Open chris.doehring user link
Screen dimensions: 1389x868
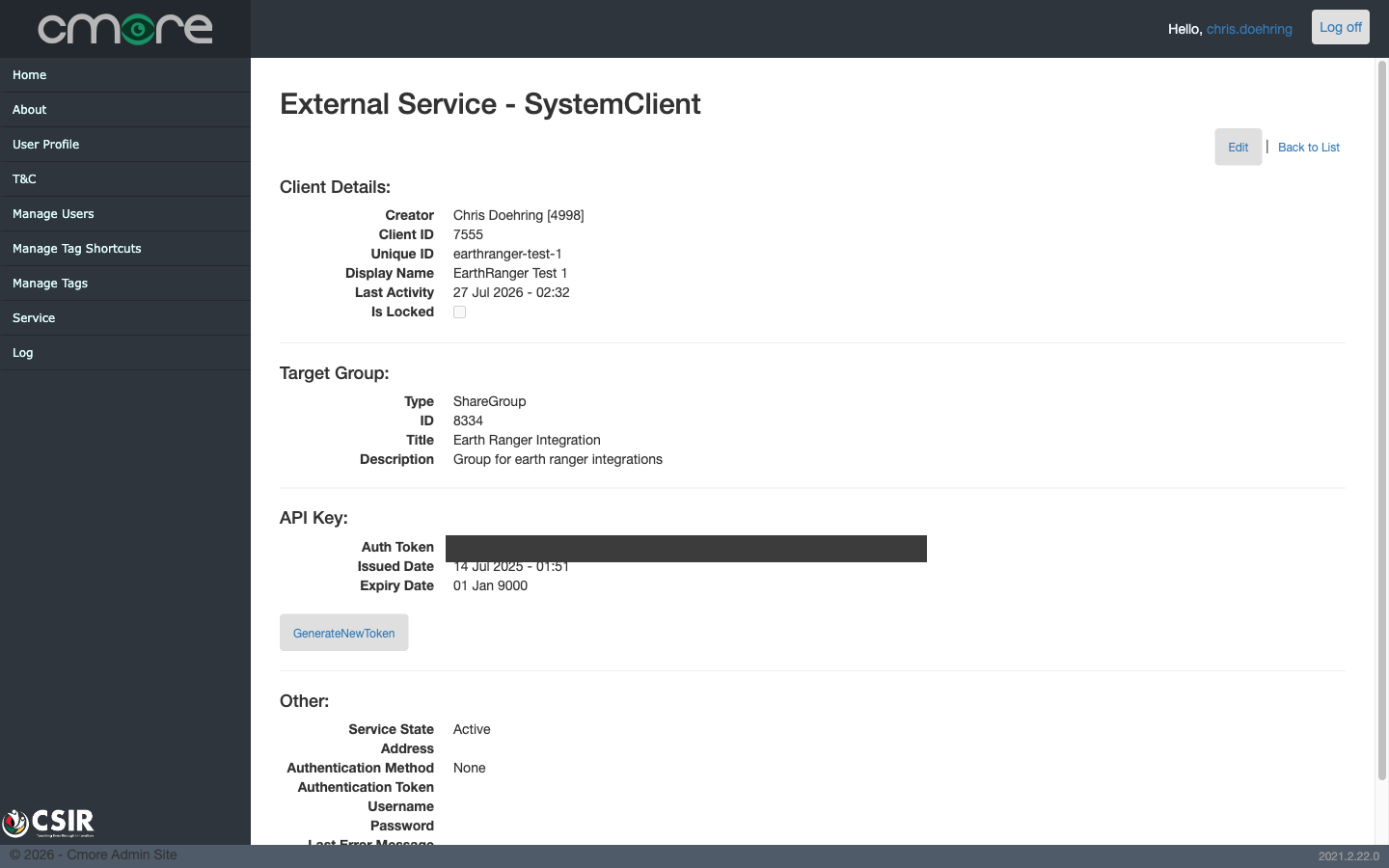point(1249,29)
